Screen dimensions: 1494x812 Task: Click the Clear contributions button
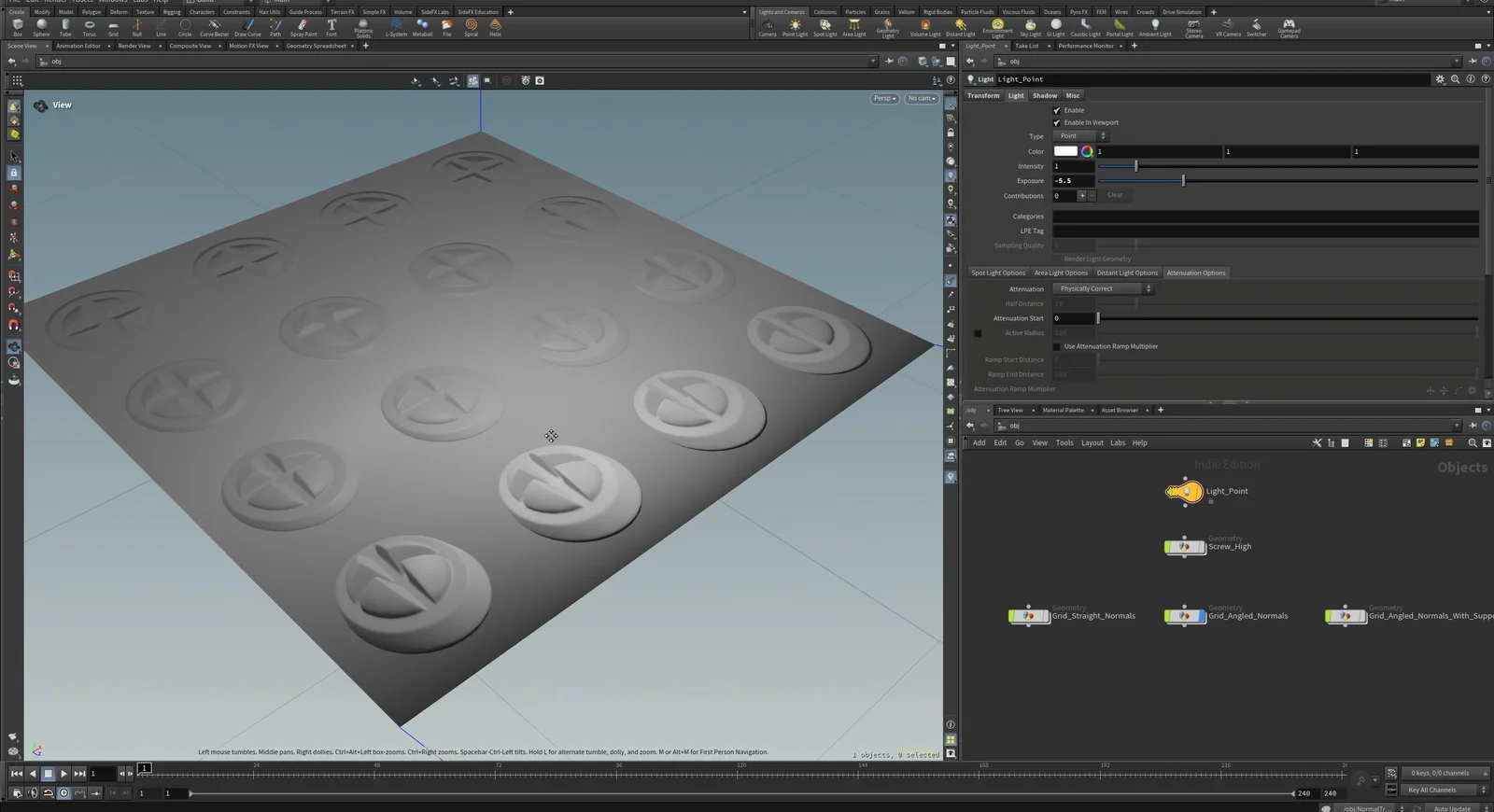(x=1115, y=196)
